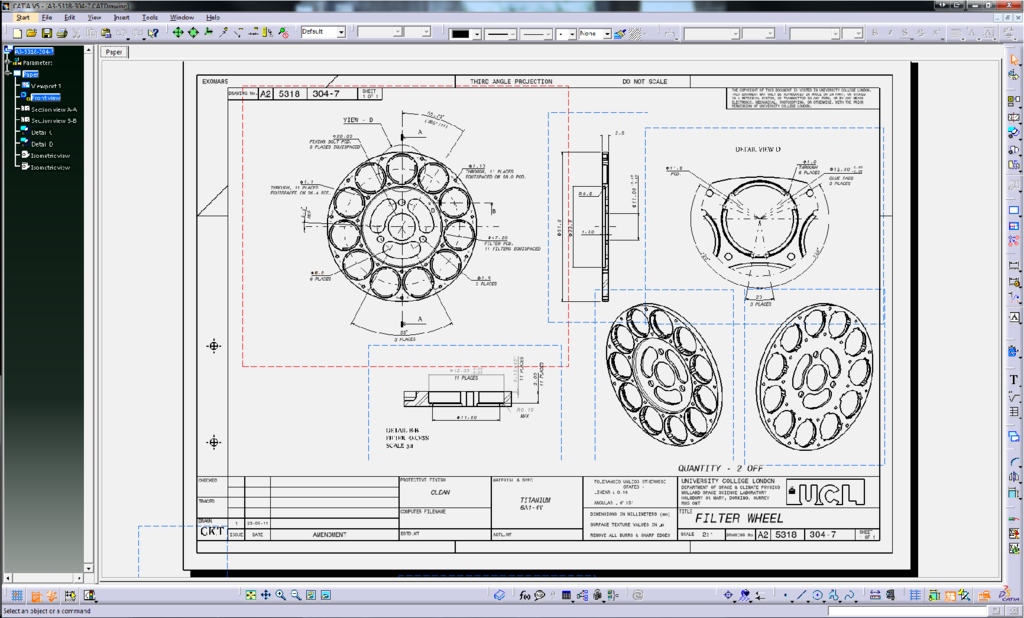Screen dimensions: 1024x618
Task: Click the CATIA logo icon at bottom right
Action: coord(1009,594)
